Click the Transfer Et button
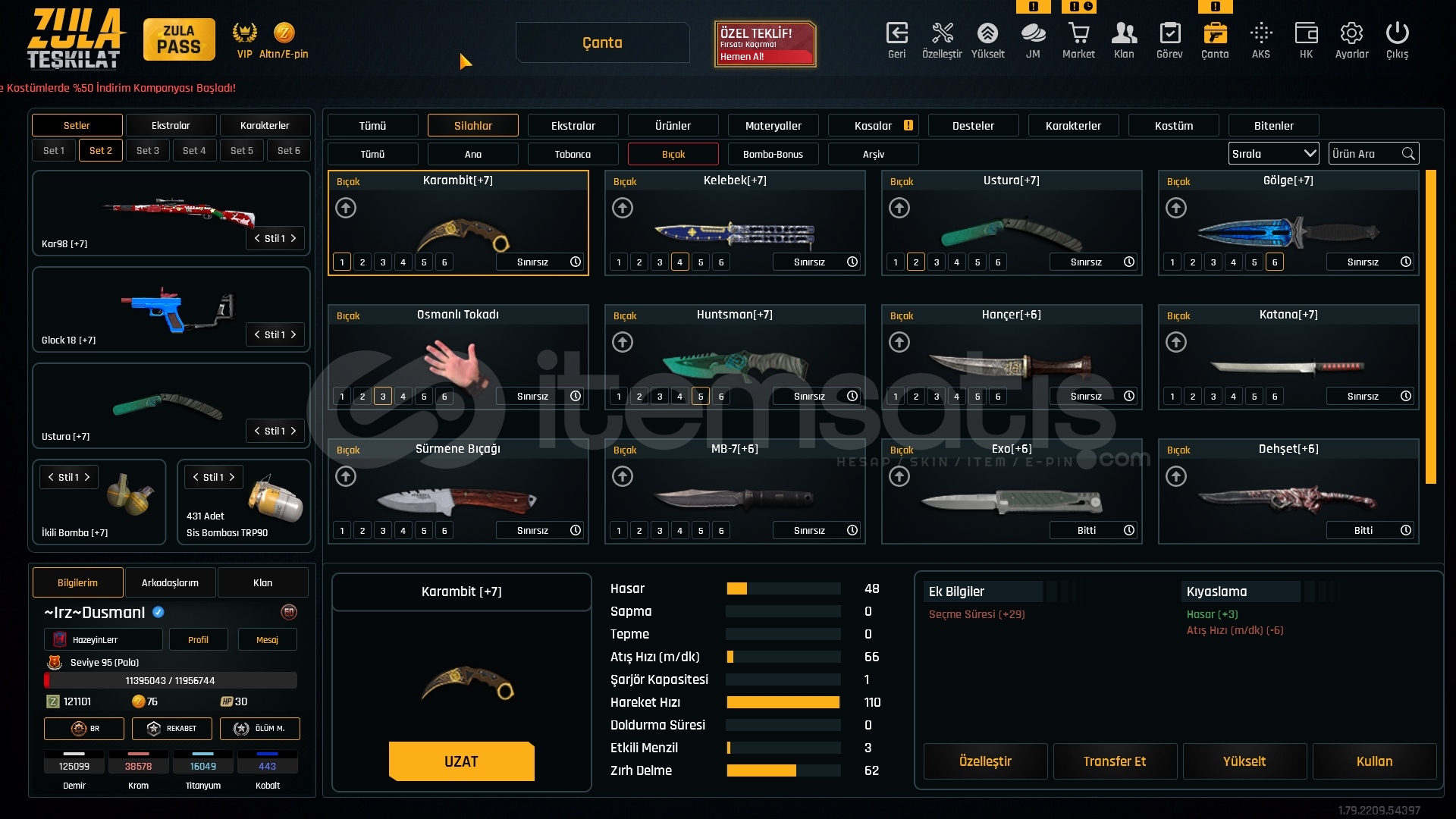 click(1115, 761)
